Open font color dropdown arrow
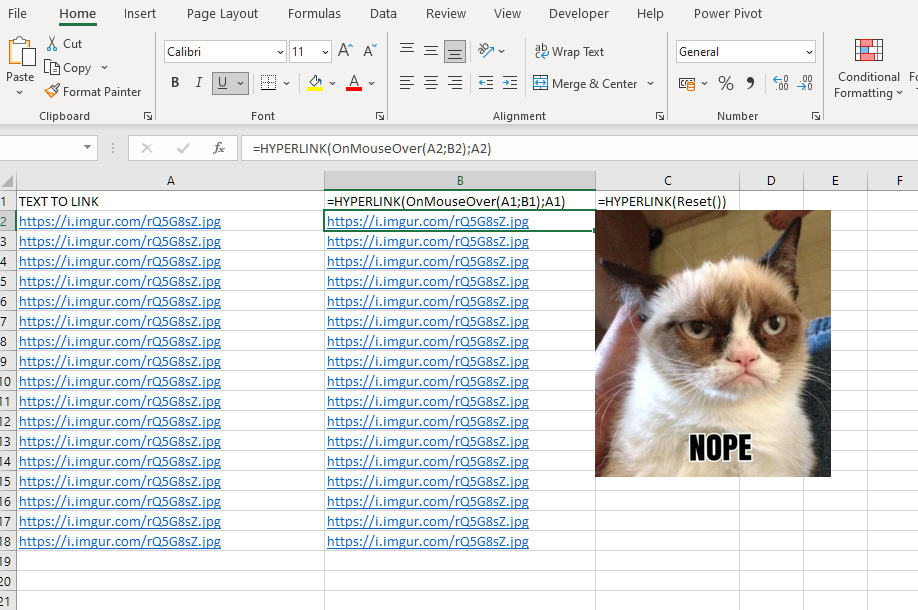918x610 pixels. coord(371,83)
